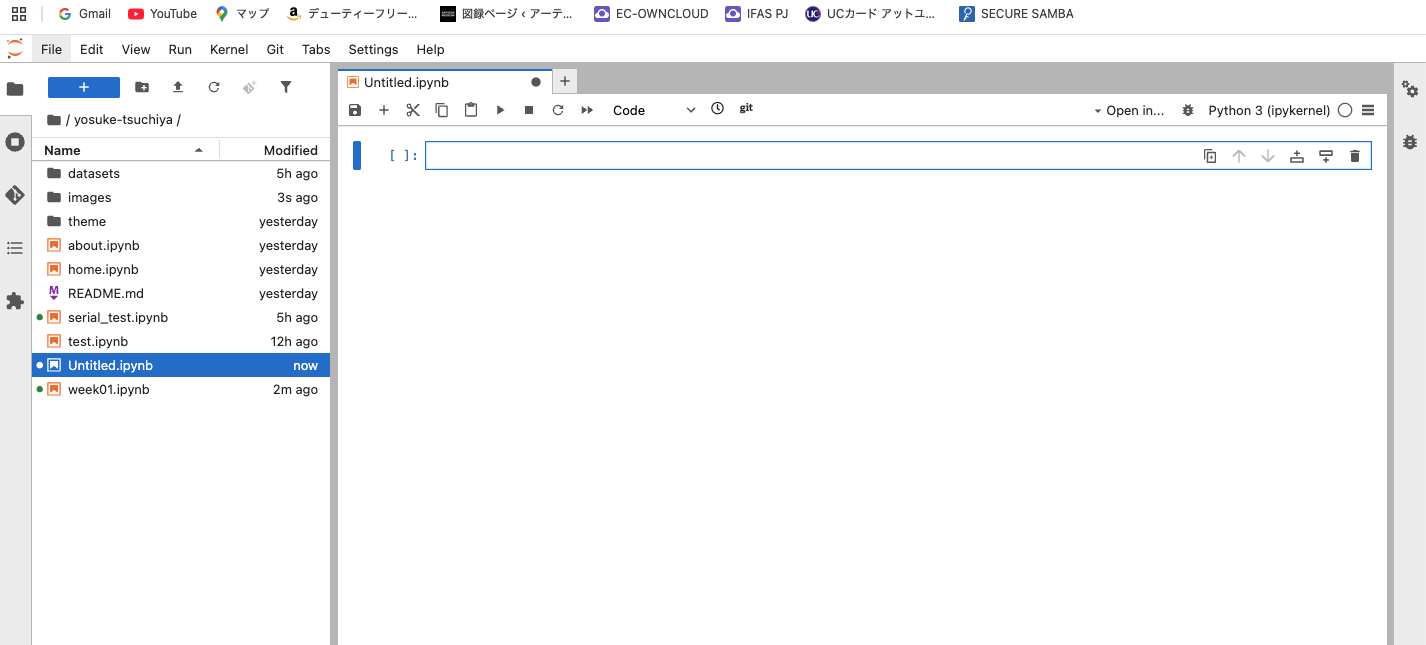
Task: Open the Property Inspector gears icon
Action: coord(1410,89)
